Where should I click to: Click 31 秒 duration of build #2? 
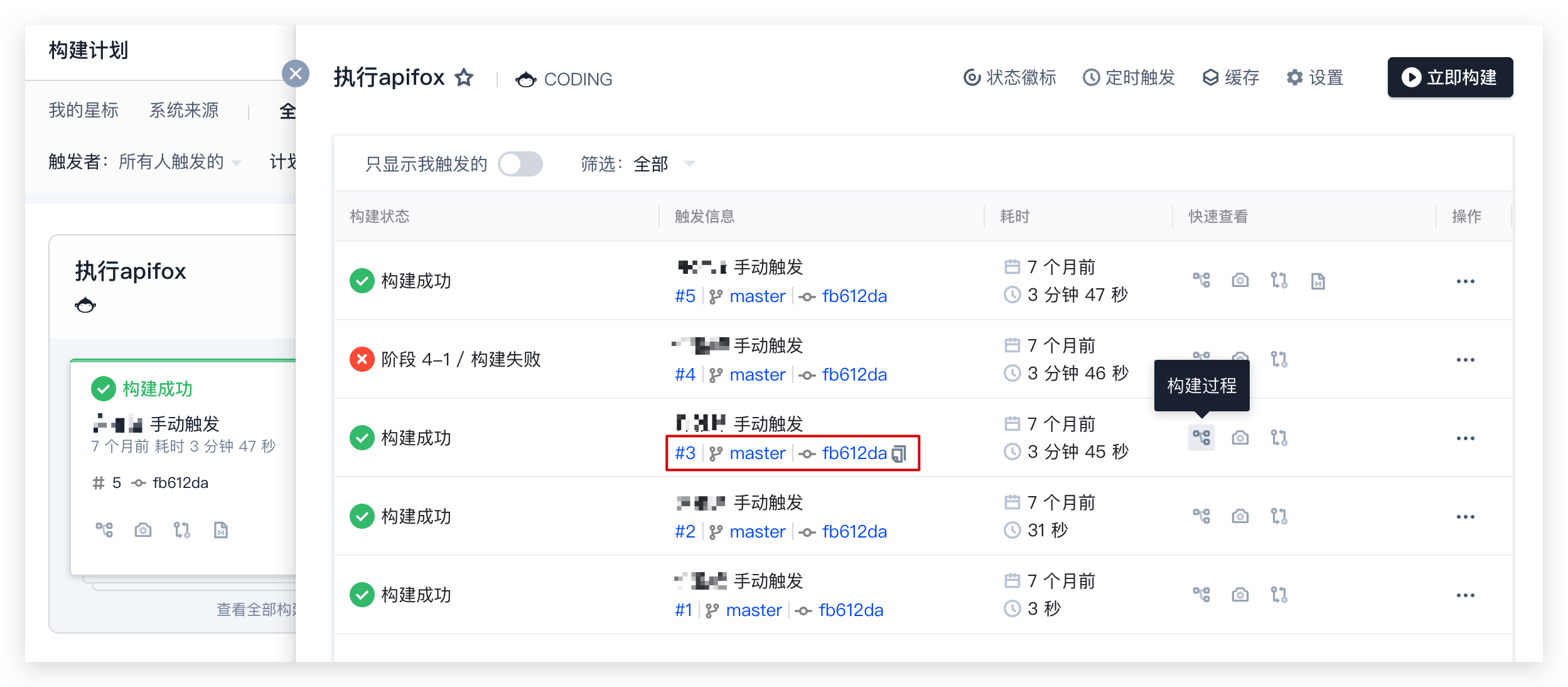[1048, 530]
